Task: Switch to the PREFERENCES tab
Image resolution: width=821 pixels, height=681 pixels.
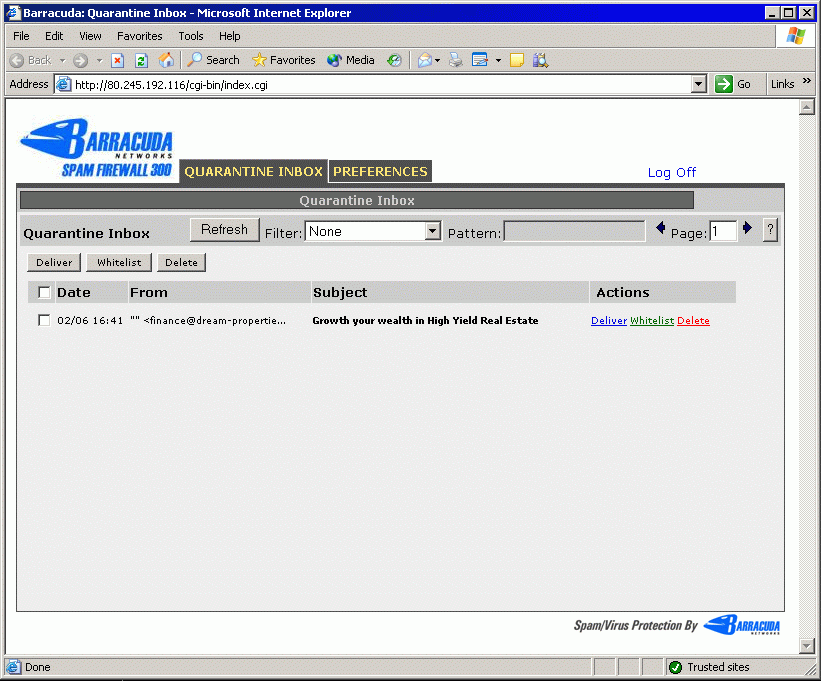Action: pos(380,172)
